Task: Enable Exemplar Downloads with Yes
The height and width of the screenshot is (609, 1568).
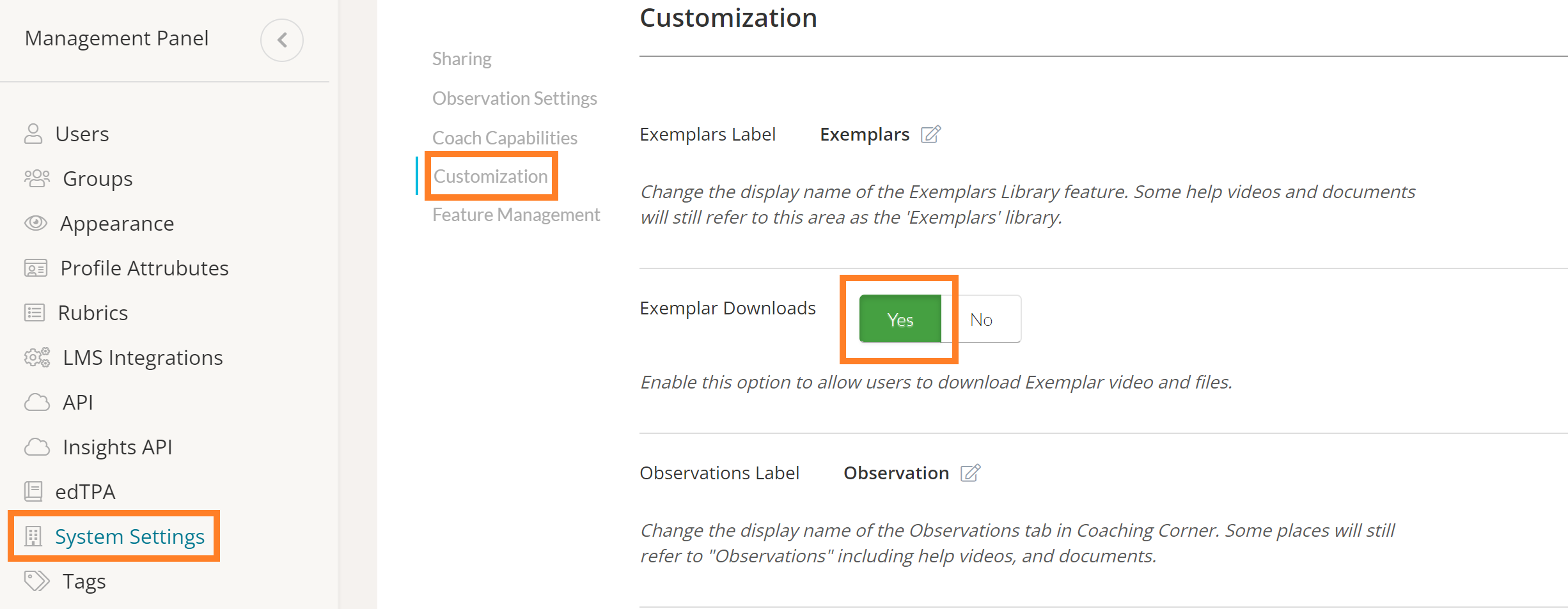Action: click(x=900, y=320)
